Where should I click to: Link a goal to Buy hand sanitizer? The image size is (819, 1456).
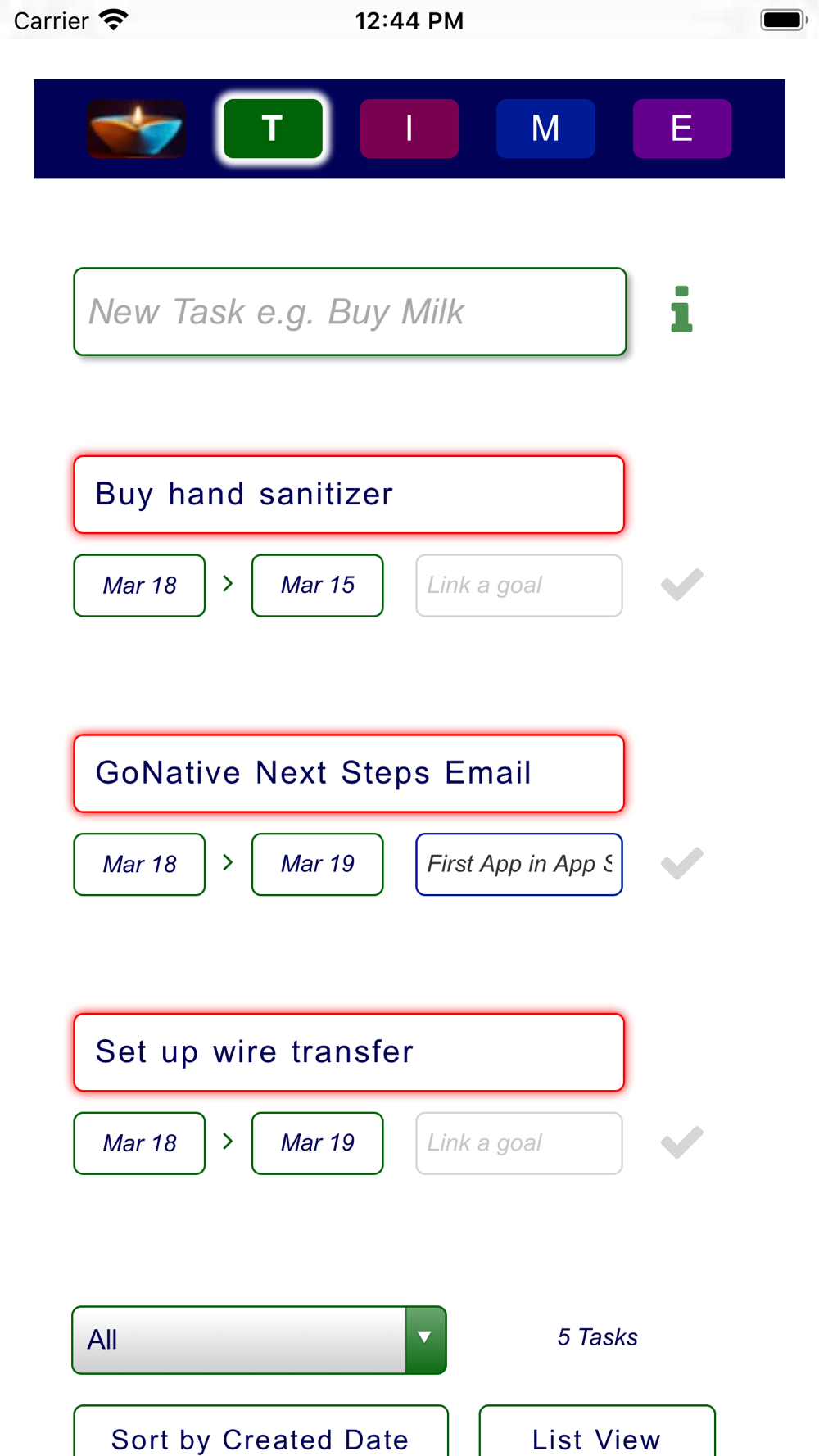(x=519, y=586)
